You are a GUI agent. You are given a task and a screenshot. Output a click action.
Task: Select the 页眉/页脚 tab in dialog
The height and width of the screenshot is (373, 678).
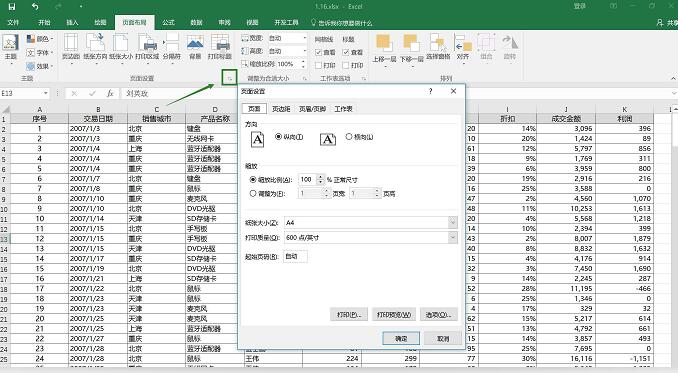[313, 109]
